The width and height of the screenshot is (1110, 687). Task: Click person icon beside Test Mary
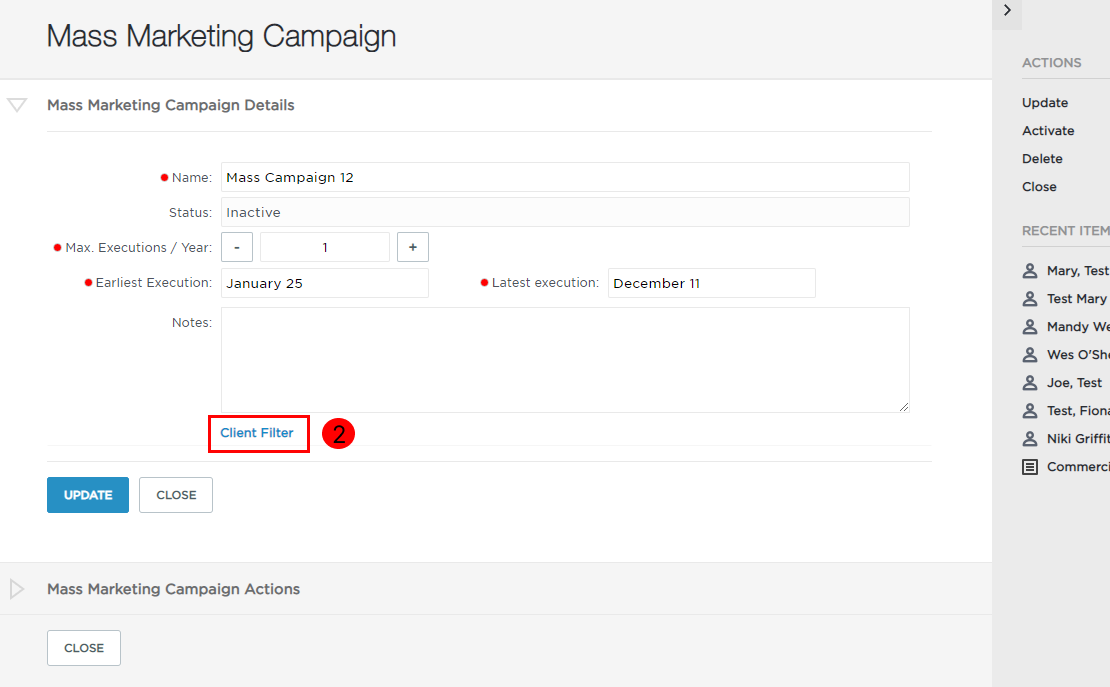(x=1030, y=299)
